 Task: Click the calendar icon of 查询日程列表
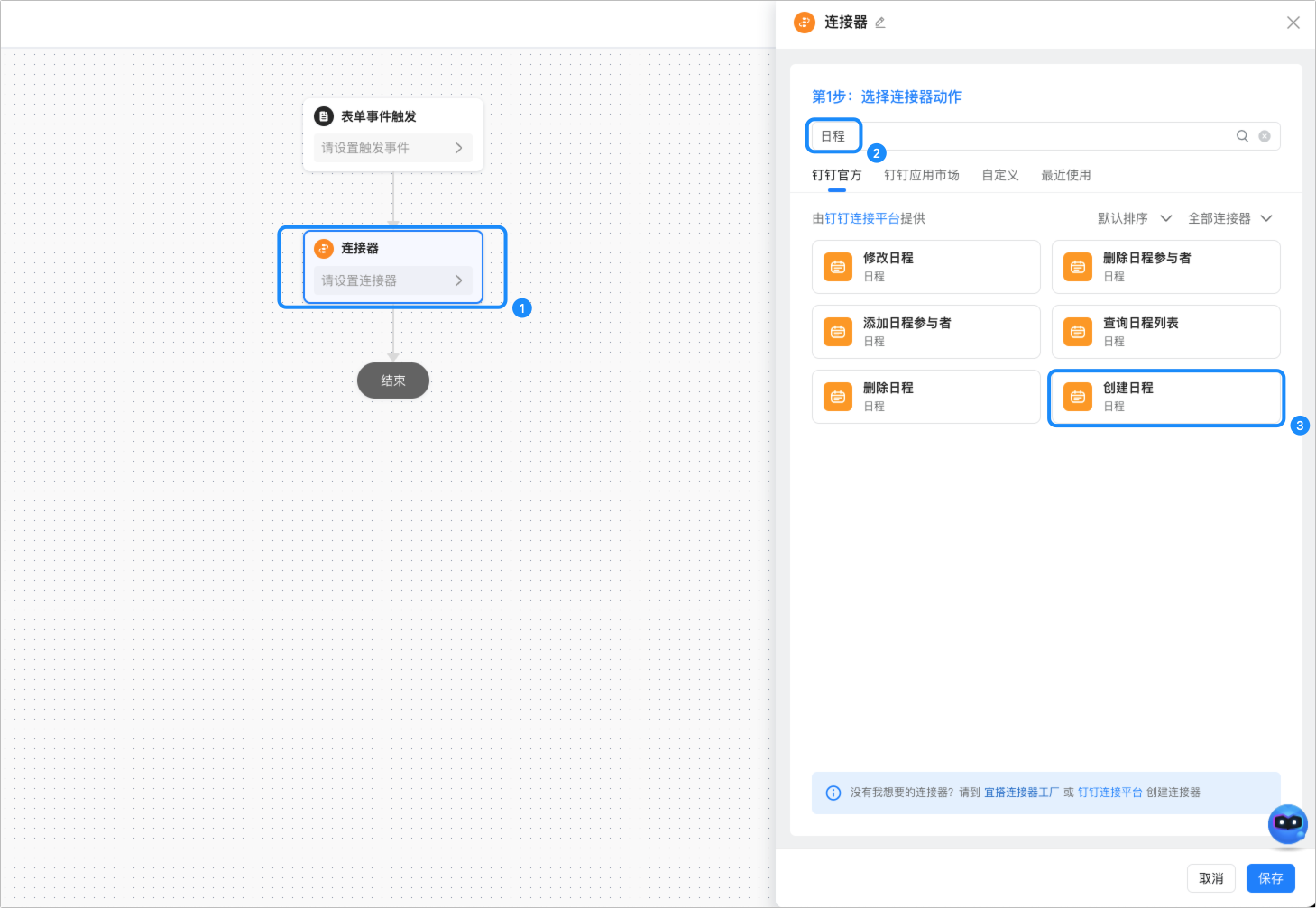(x=1078, y=332)
